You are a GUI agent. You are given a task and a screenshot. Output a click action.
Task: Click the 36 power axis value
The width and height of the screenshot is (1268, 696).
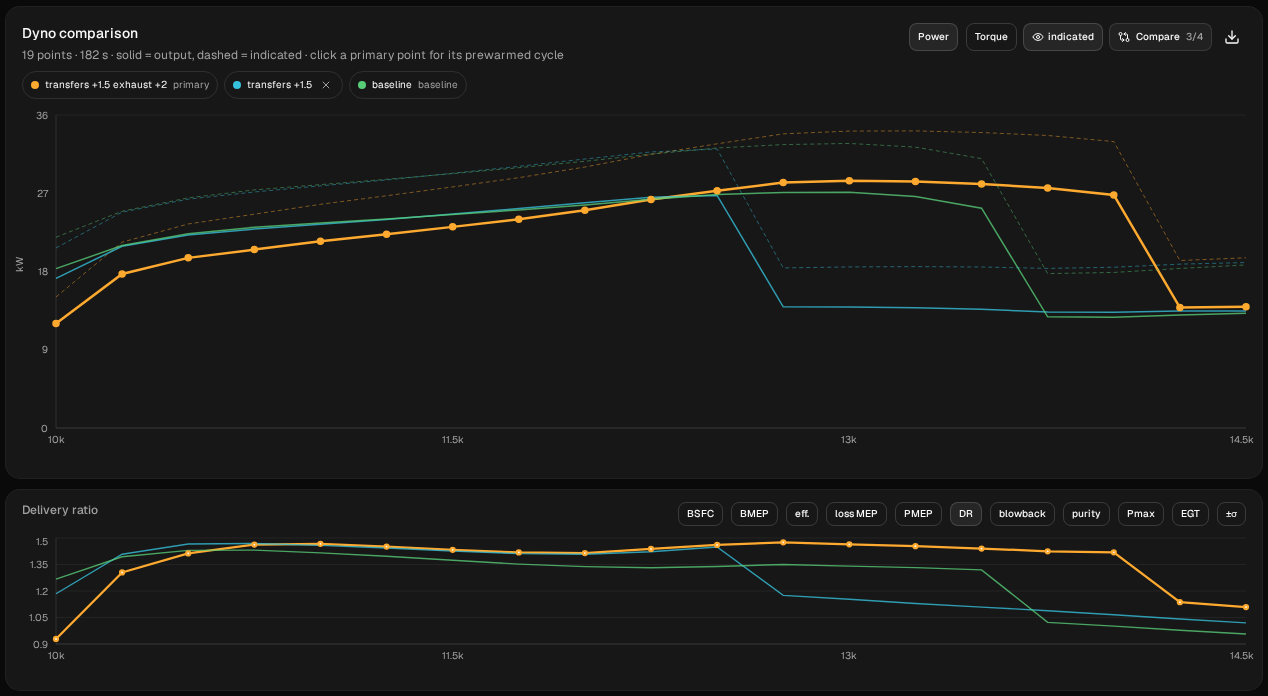tap(42, 116)
